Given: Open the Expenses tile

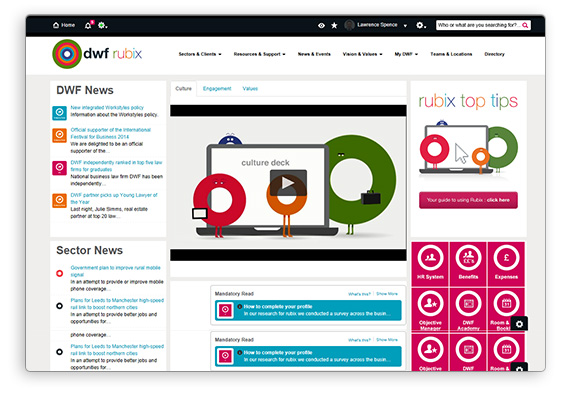Looking at the screenshot, I should [506, 264].
